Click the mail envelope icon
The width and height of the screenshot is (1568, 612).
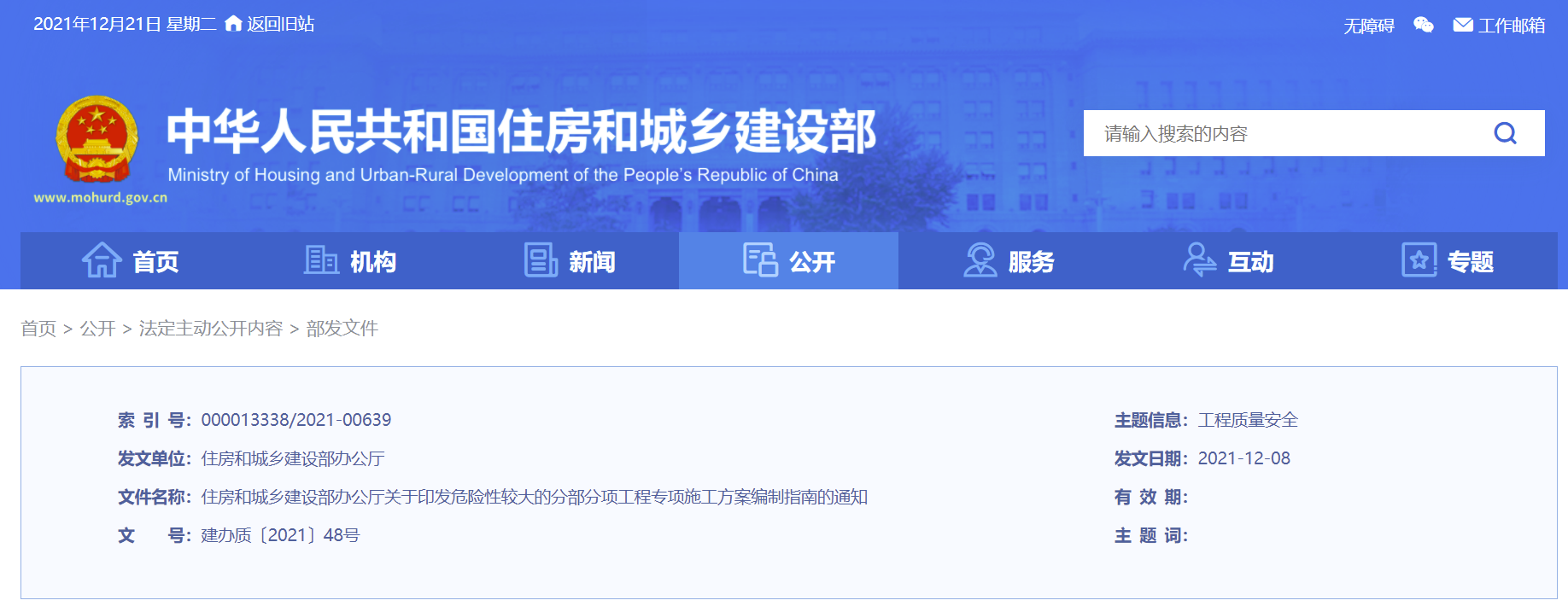[1463, 26]
